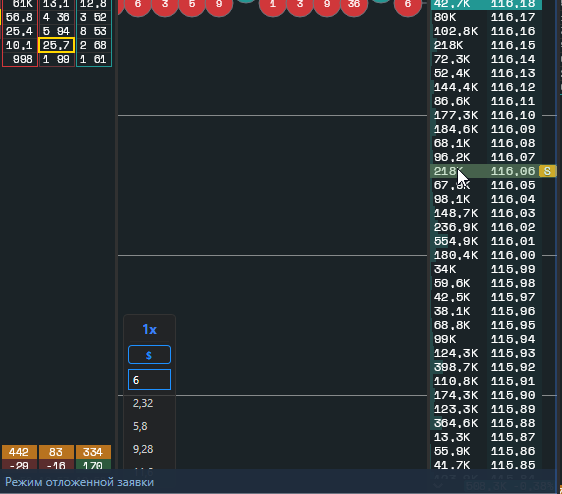Click the order book price 116,13
This screenshot has height=494, width=562.
click(513, 73)
